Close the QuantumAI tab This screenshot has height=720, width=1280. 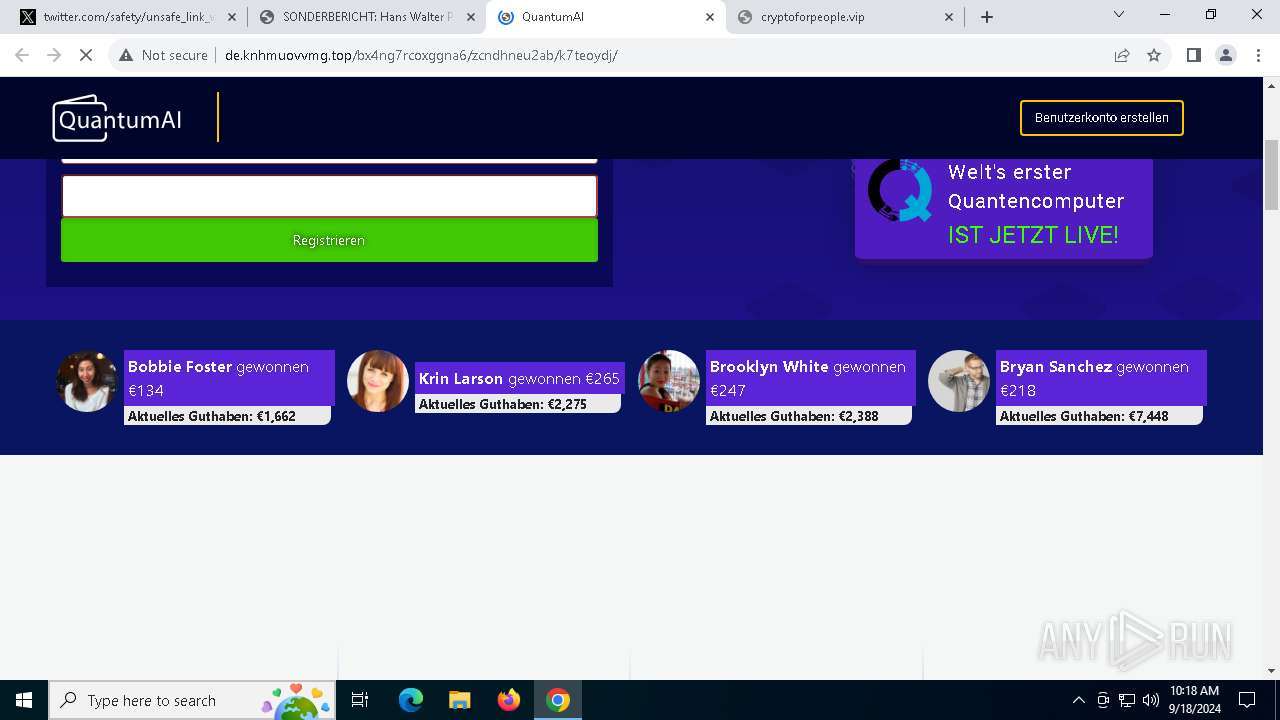pyautogui.click(x=710, y=17)
